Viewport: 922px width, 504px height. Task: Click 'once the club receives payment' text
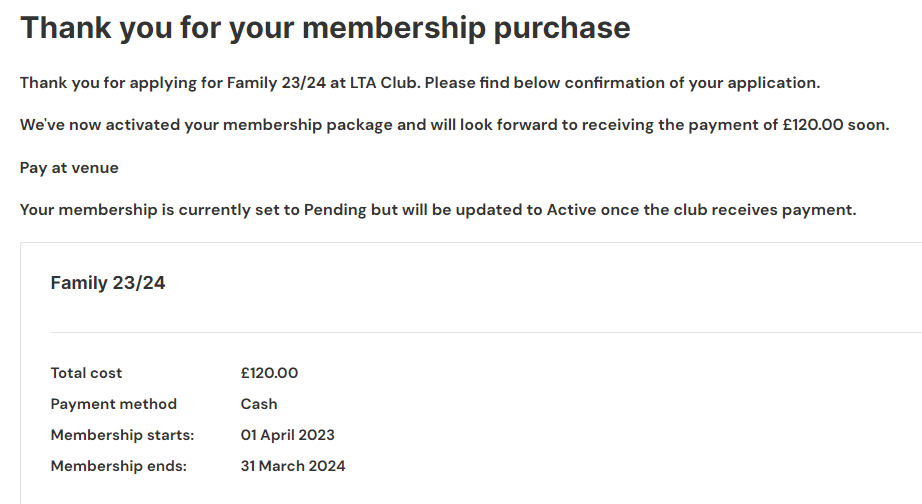pyautogui.click(x=729, y=211)
